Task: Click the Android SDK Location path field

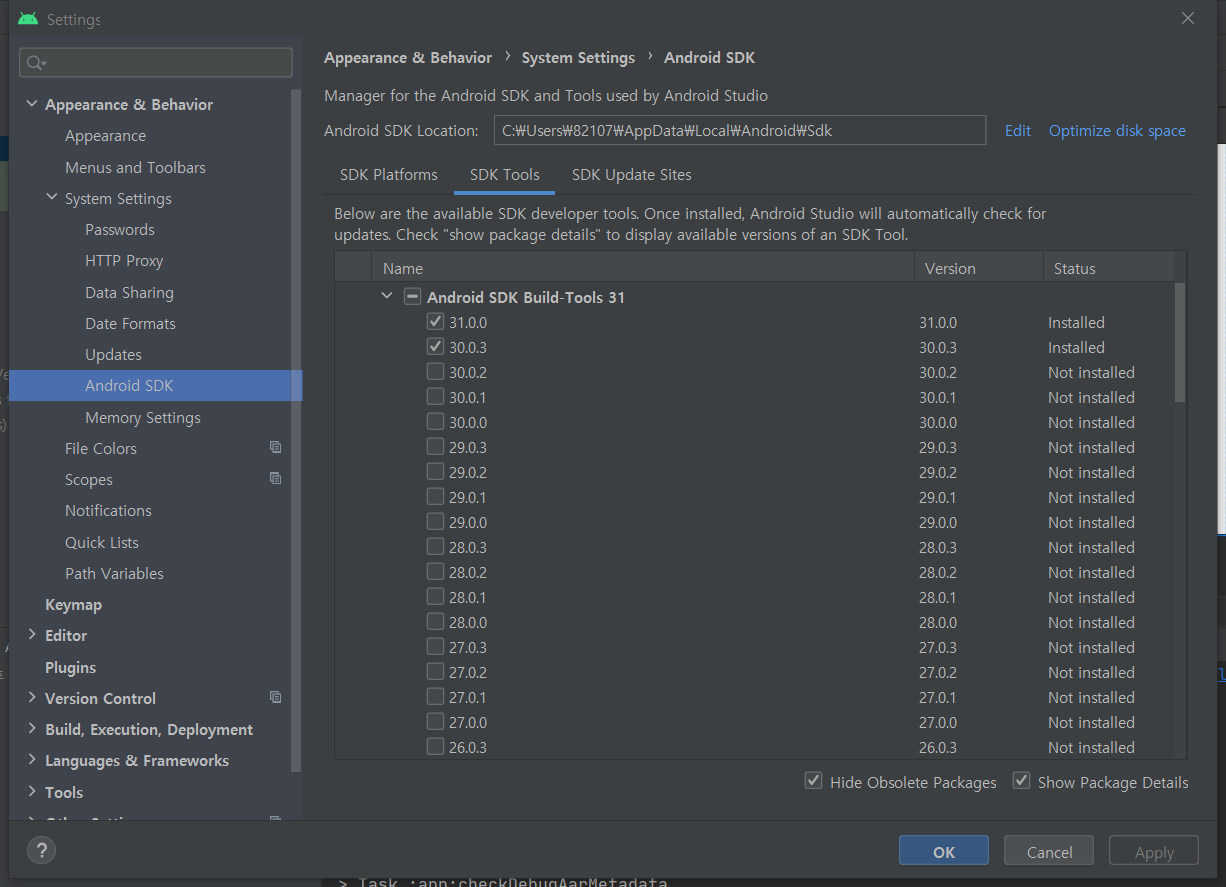Action: coord(740,130)
